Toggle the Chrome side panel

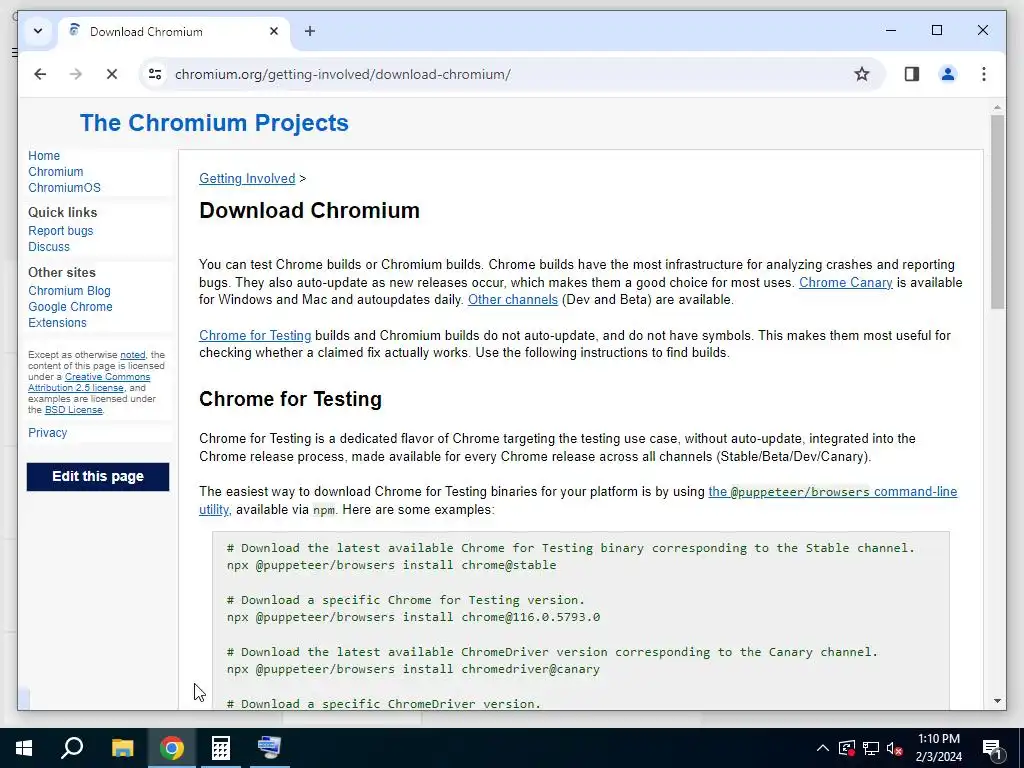pos(912,74)
